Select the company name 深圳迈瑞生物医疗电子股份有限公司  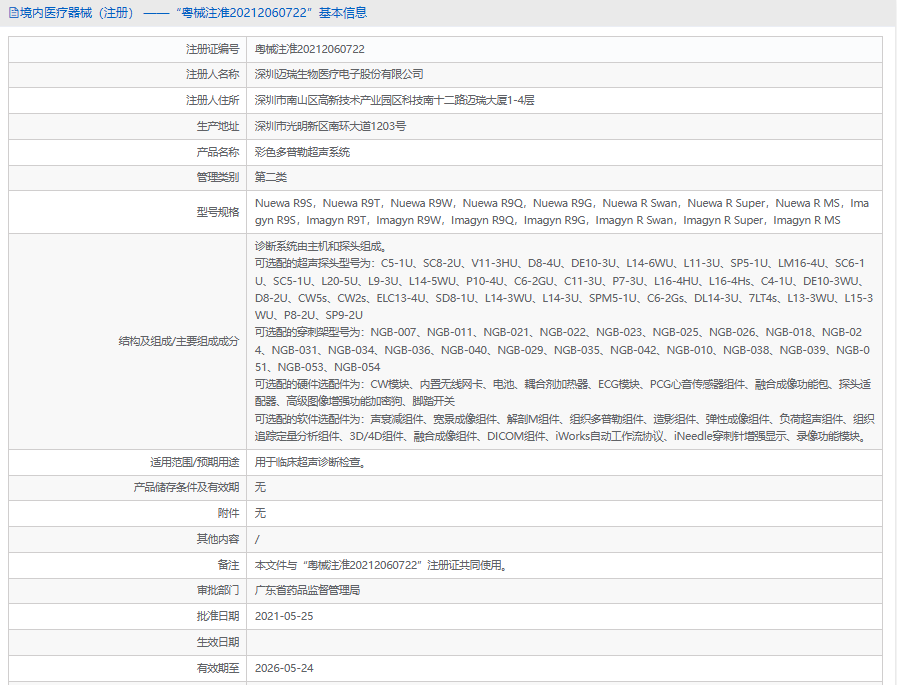pyautogui.click(x=339, y=74)
